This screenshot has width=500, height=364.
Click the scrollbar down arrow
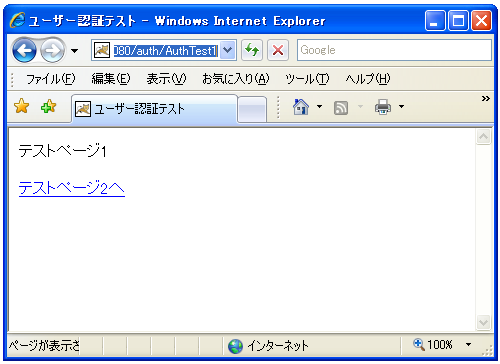coord(483,322)
